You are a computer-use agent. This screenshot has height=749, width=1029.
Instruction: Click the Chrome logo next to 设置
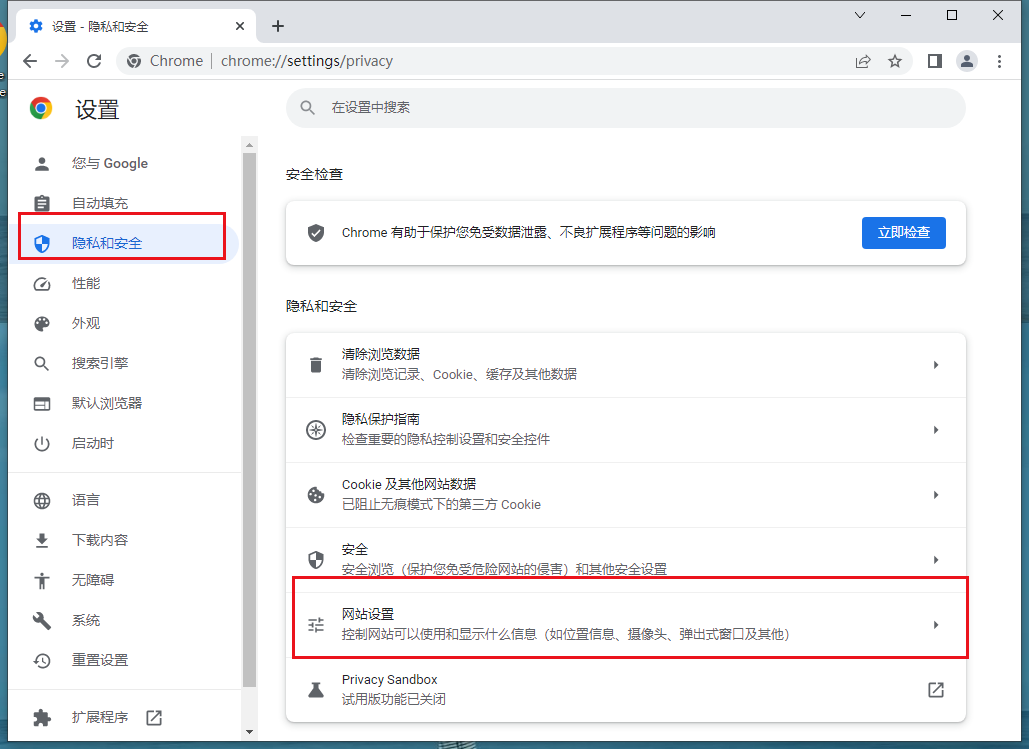pyautogui.click(x=41, y=108)
